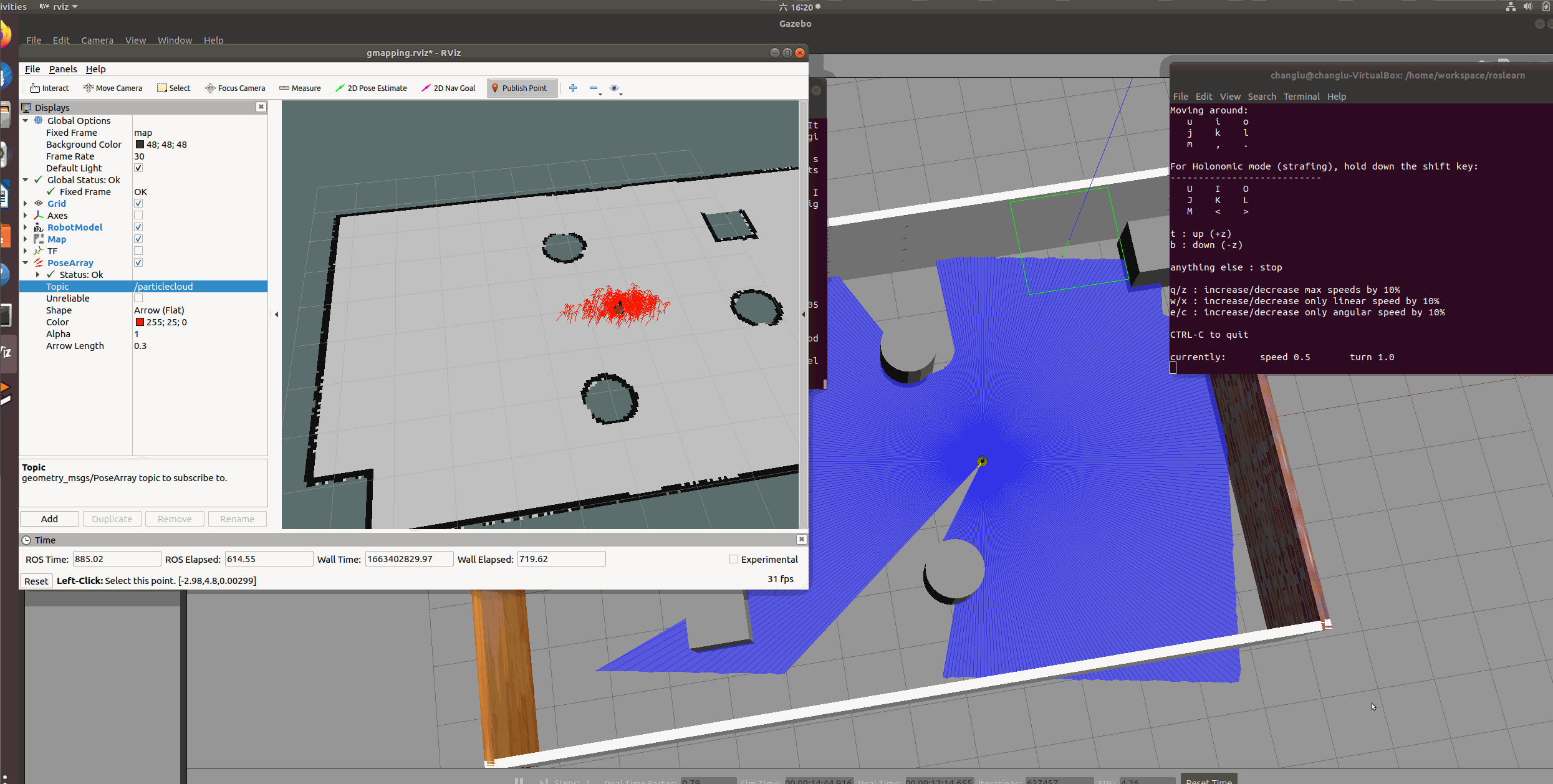Select the Interact tool in RViz toolbar
This screenshot has height=784, width=1553.
coord(49,88)
